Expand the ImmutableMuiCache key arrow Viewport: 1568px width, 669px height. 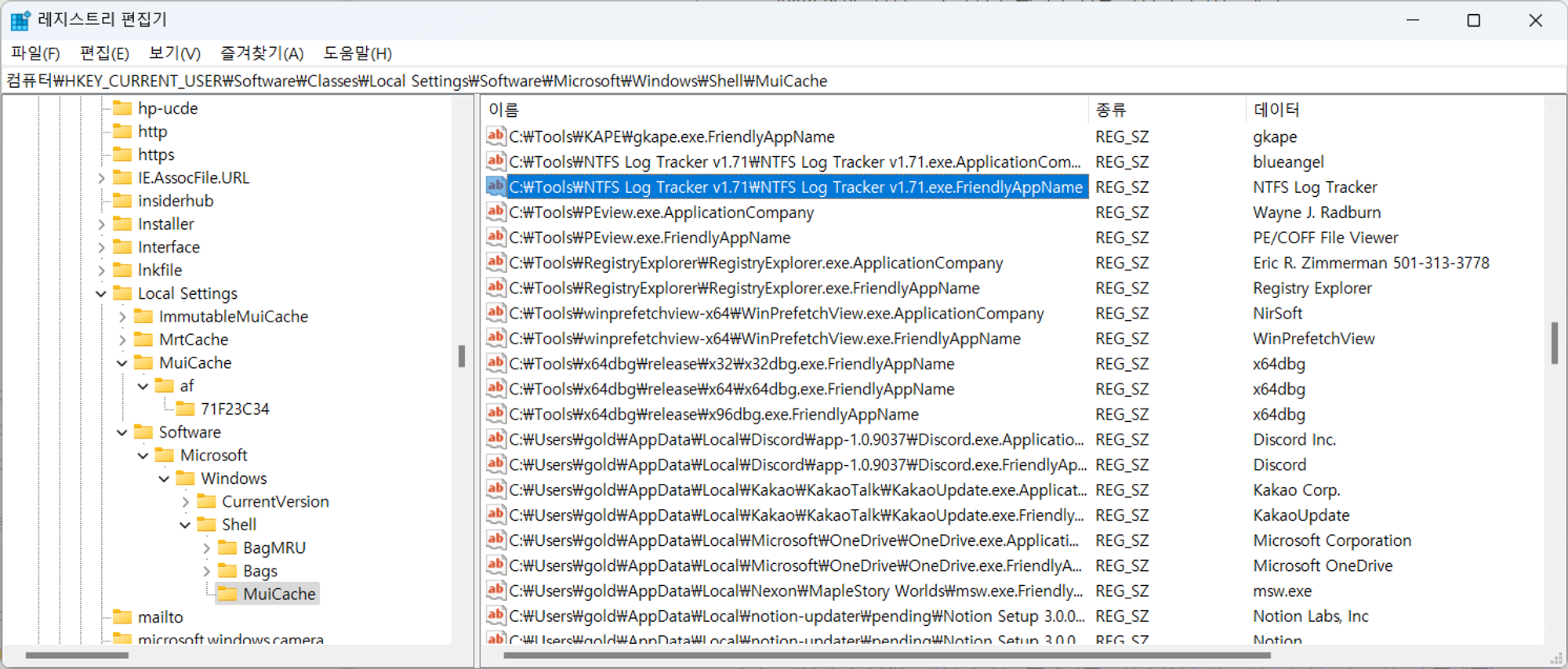pos(122,317)
